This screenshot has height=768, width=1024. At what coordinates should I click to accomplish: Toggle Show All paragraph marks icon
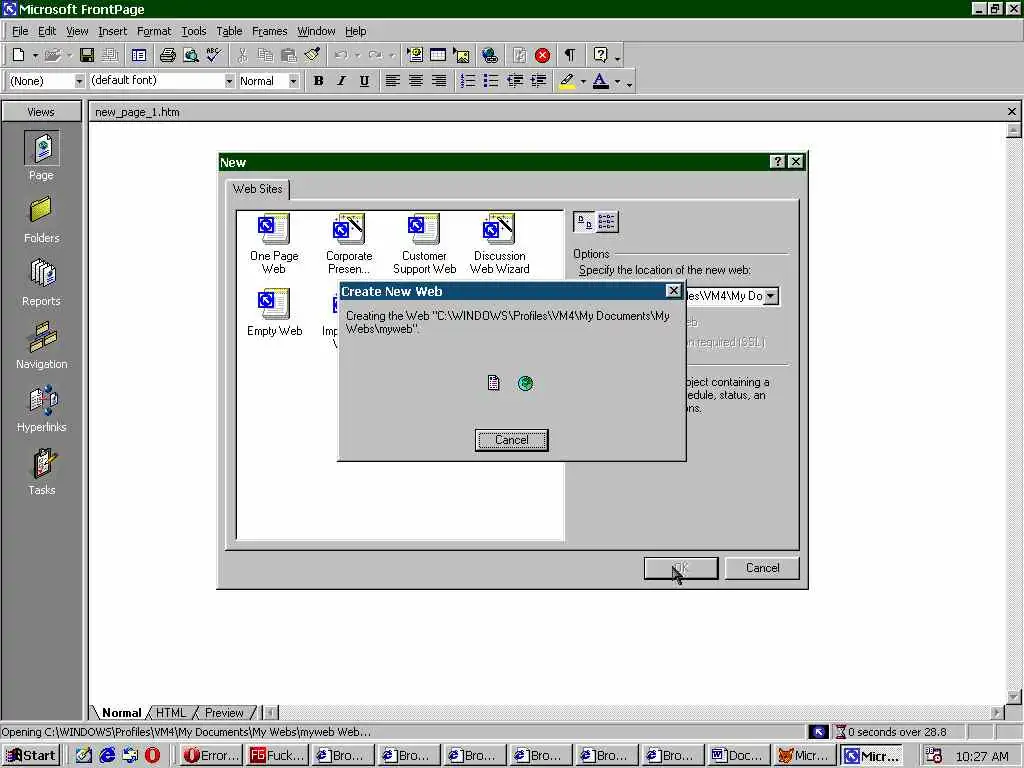[570, 56]
